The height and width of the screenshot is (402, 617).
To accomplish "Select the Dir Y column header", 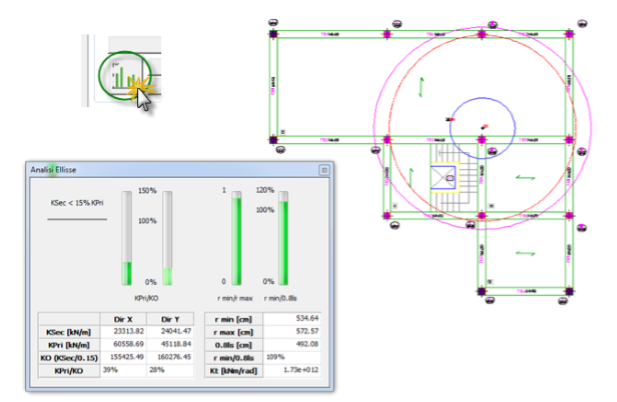I will pyautogui.click(x=170, y=319).
